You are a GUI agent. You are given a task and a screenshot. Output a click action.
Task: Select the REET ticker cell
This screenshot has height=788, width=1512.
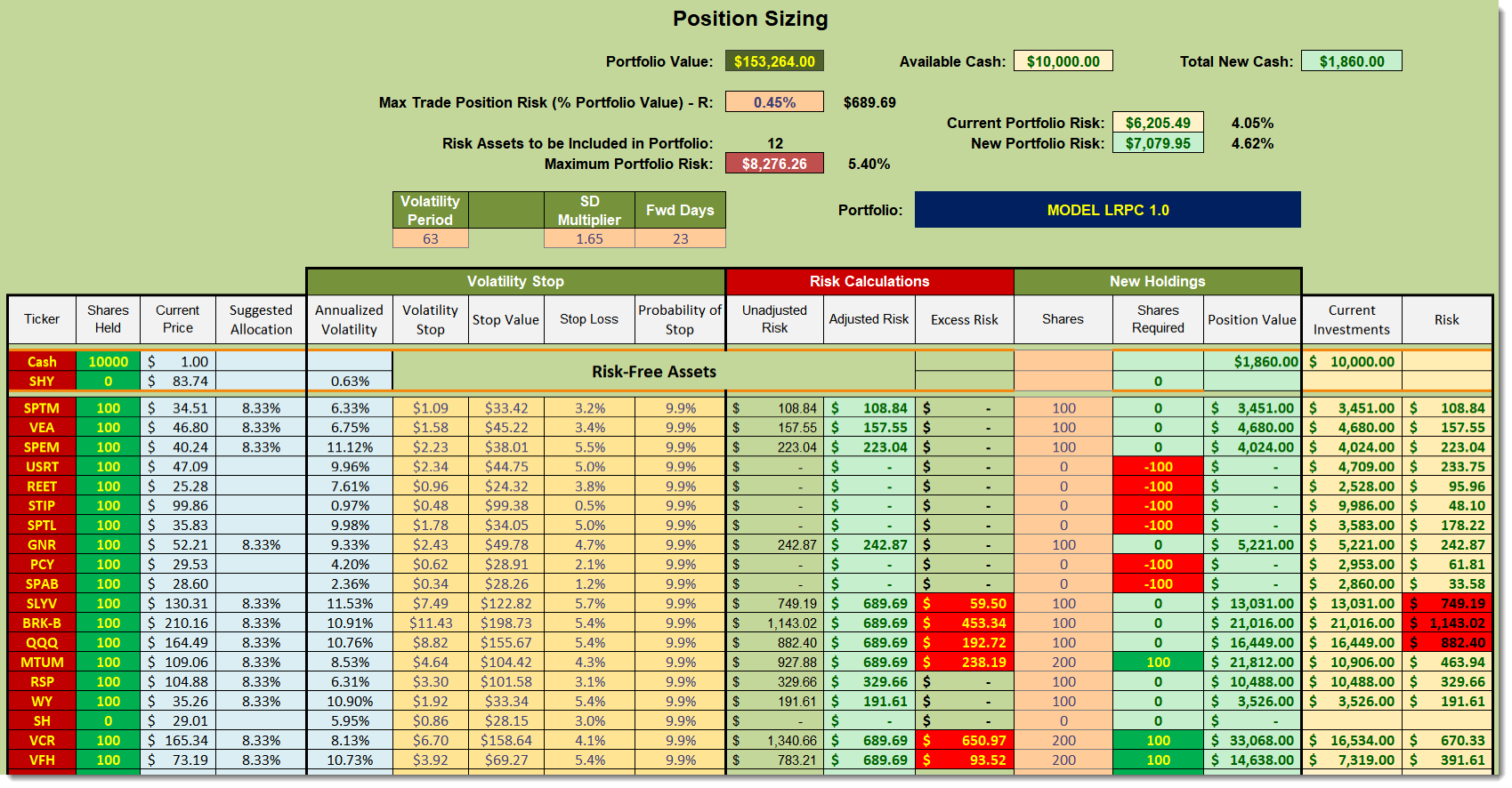click(x=42, y=486)
